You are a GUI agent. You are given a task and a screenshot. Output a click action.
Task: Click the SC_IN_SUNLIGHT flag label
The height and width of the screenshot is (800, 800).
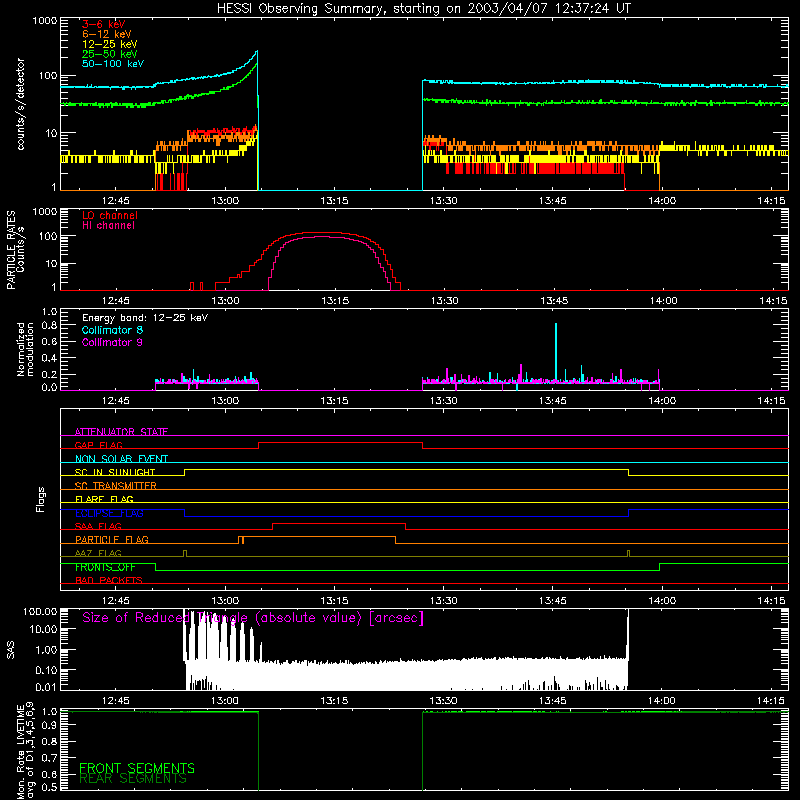pyautogui.click(x=115, y=472)
